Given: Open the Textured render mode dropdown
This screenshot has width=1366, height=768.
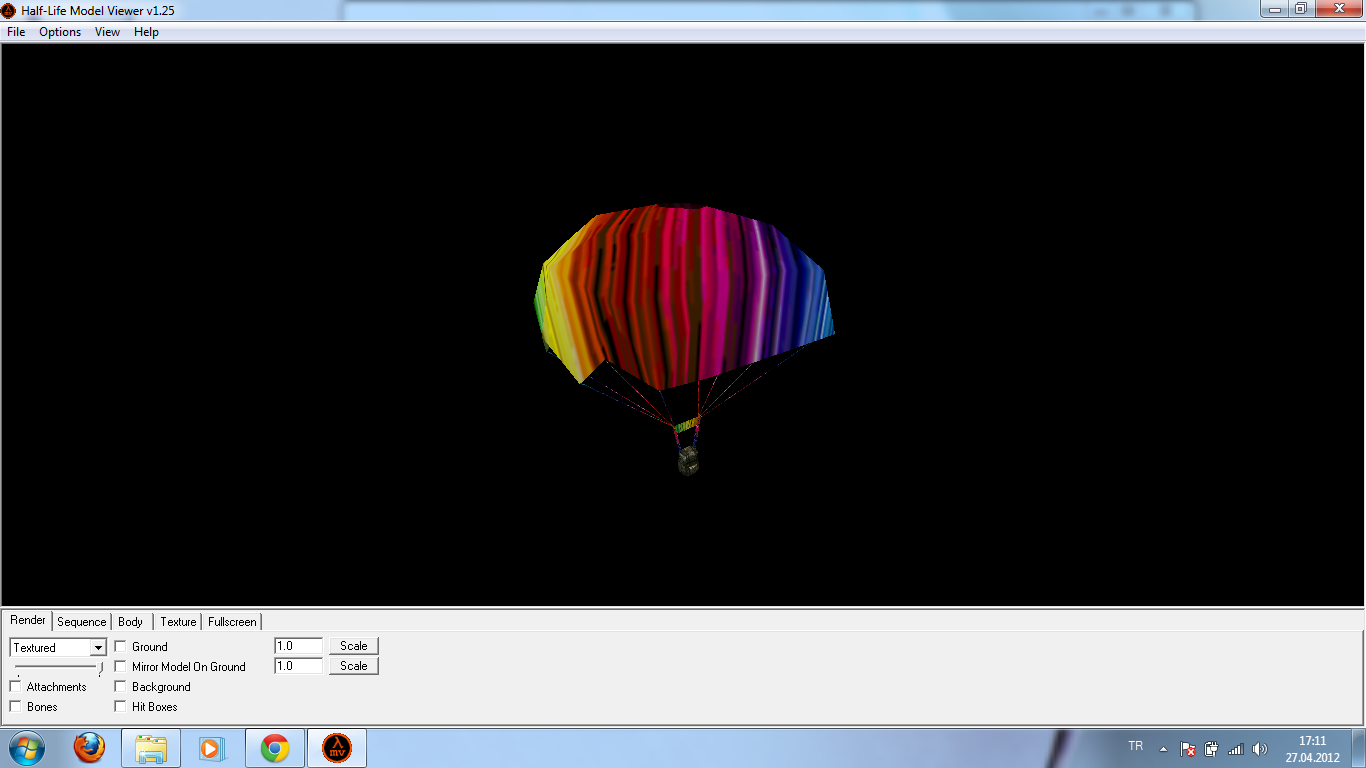Looking at the screenshot, I should click(x=98, y=648).
